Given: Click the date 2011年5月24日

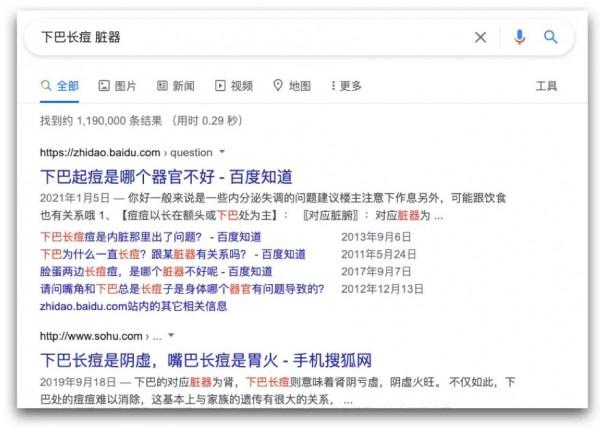Looking at the screenshot, I should click(x=378, y=254).
